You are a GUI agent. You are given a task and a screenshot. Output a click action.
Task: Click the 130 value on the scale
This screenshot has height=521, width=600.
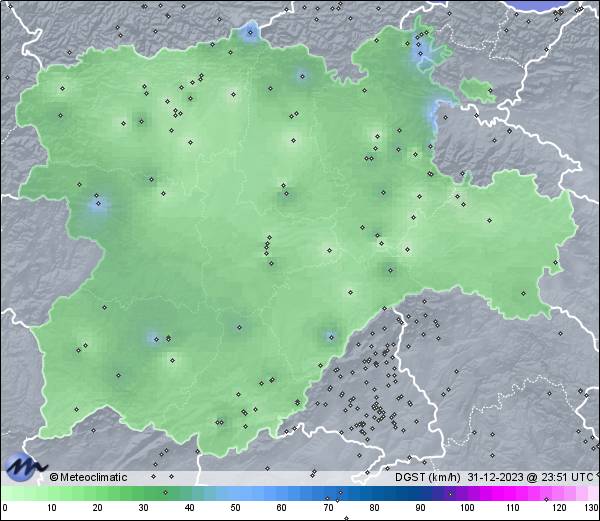(x=592, y=508)
